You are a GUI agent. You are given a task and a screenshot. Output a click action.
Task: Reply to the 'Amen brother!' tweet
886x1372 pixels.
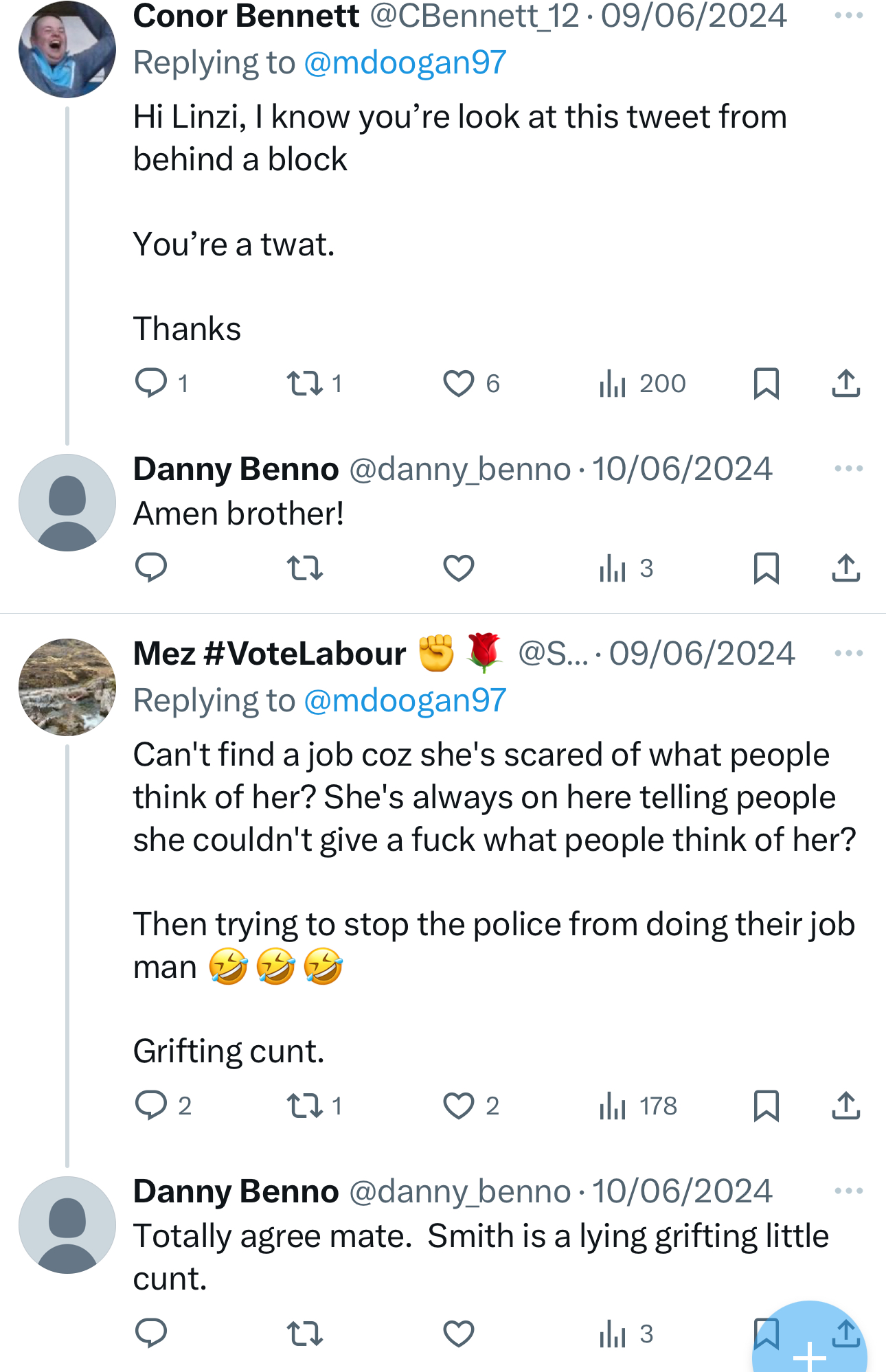pyautogui.click(x=151, y=568)
